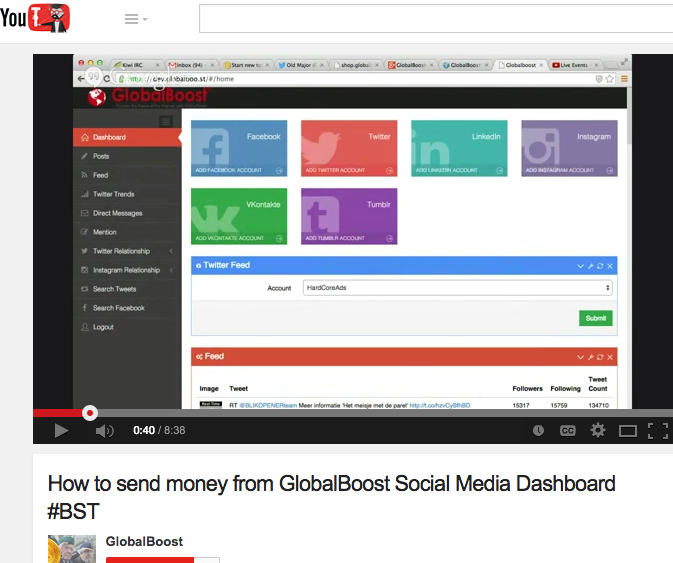Refresh the Twitter Feed panel
The image size is (673, 563).
tap(600, 266)
